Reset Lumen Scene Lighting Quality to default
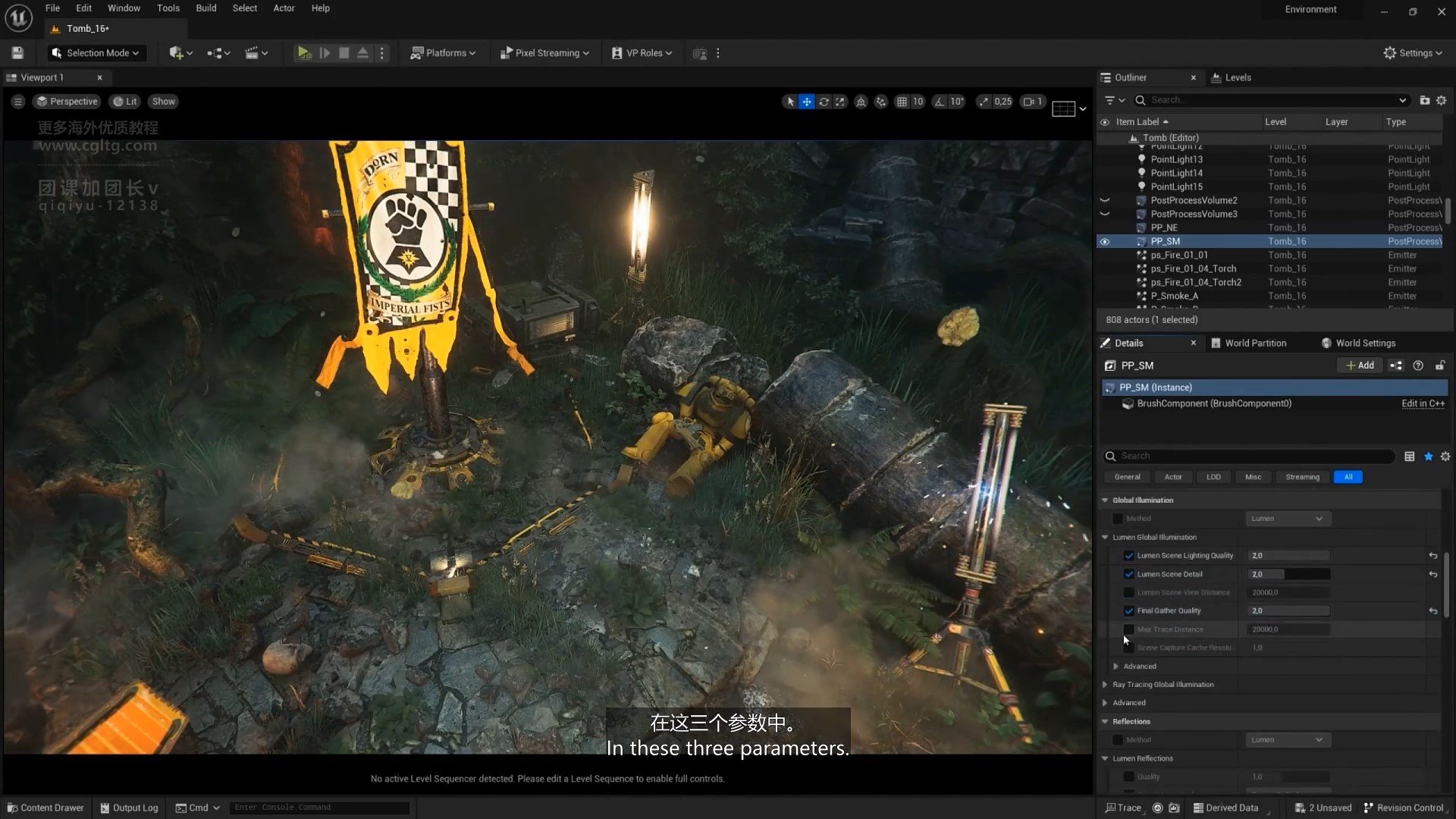The image size is (1456, 819). pos(1433,556)
